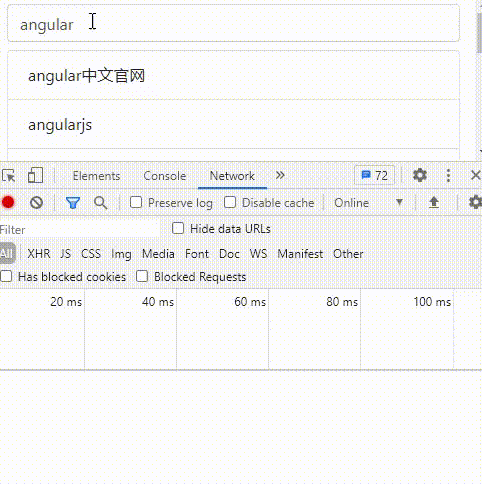482x484 pixels.
Task: Open the 72 messages issues badge
Action: tap(374, 175)
